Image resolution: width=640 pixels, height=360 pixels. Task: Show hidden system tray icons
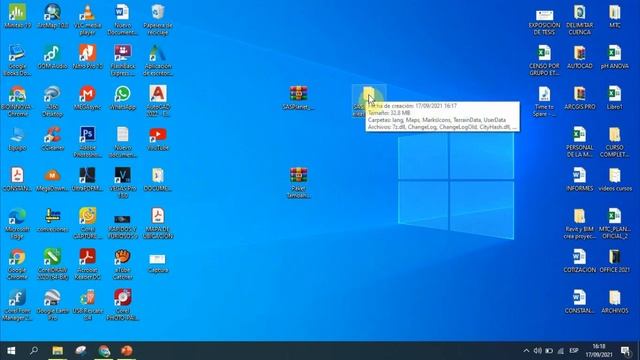click(526, 351)
